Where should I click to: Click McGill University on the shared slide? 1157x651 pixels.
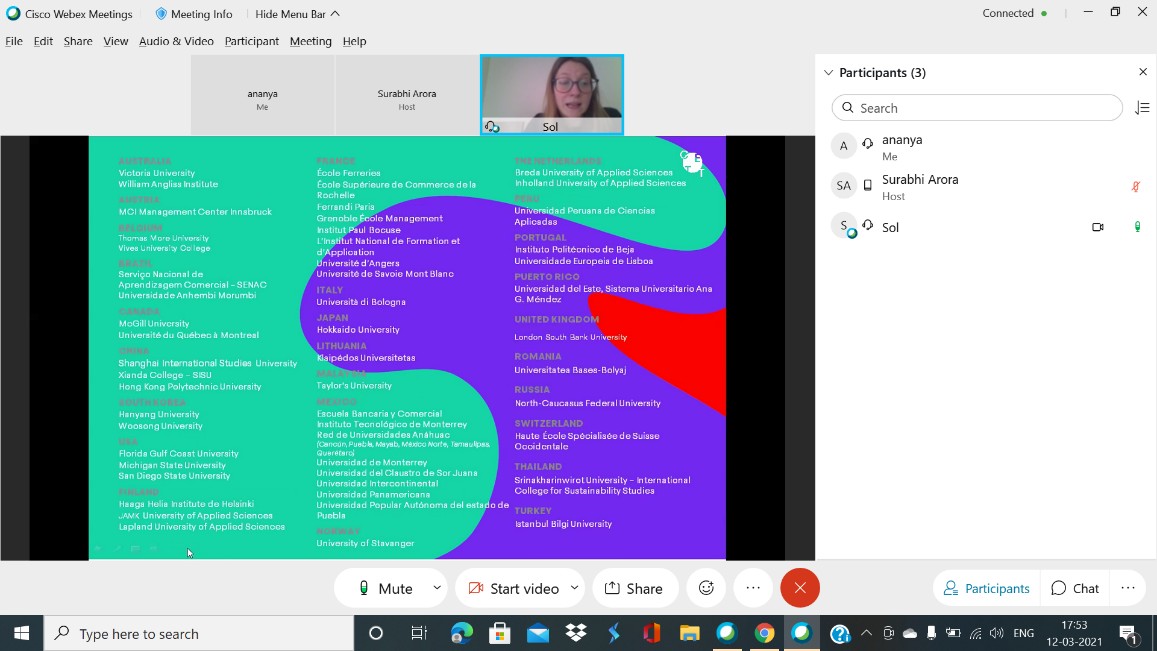click(154, 323)
